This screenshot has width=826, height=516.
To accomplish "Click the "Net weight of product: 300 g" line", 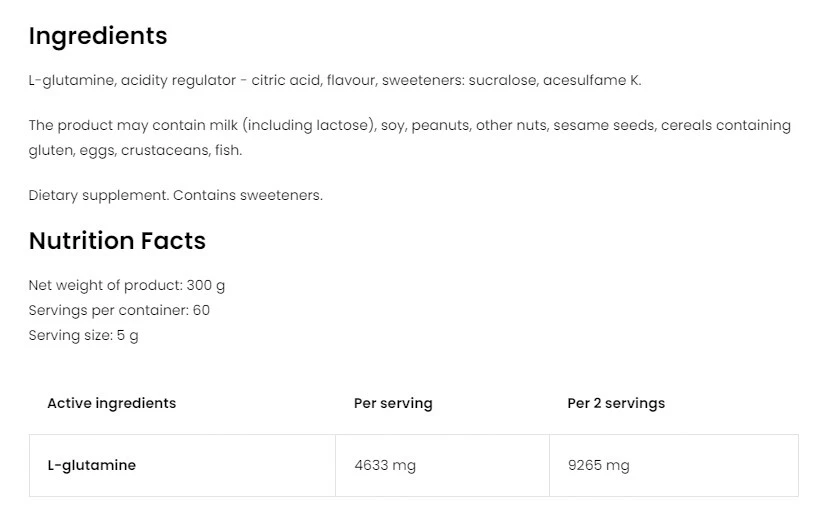I will tap(127, 285).
